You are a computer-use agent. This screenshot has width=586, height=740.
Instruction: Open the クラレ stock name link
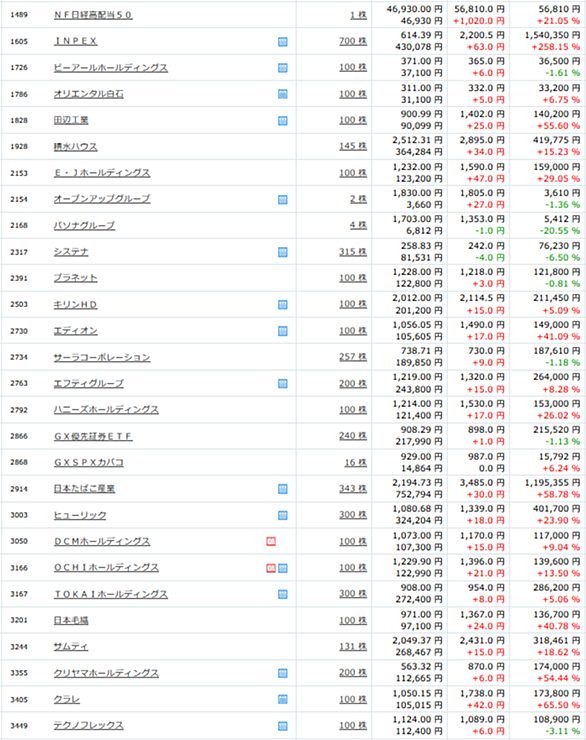coord(67,699)
